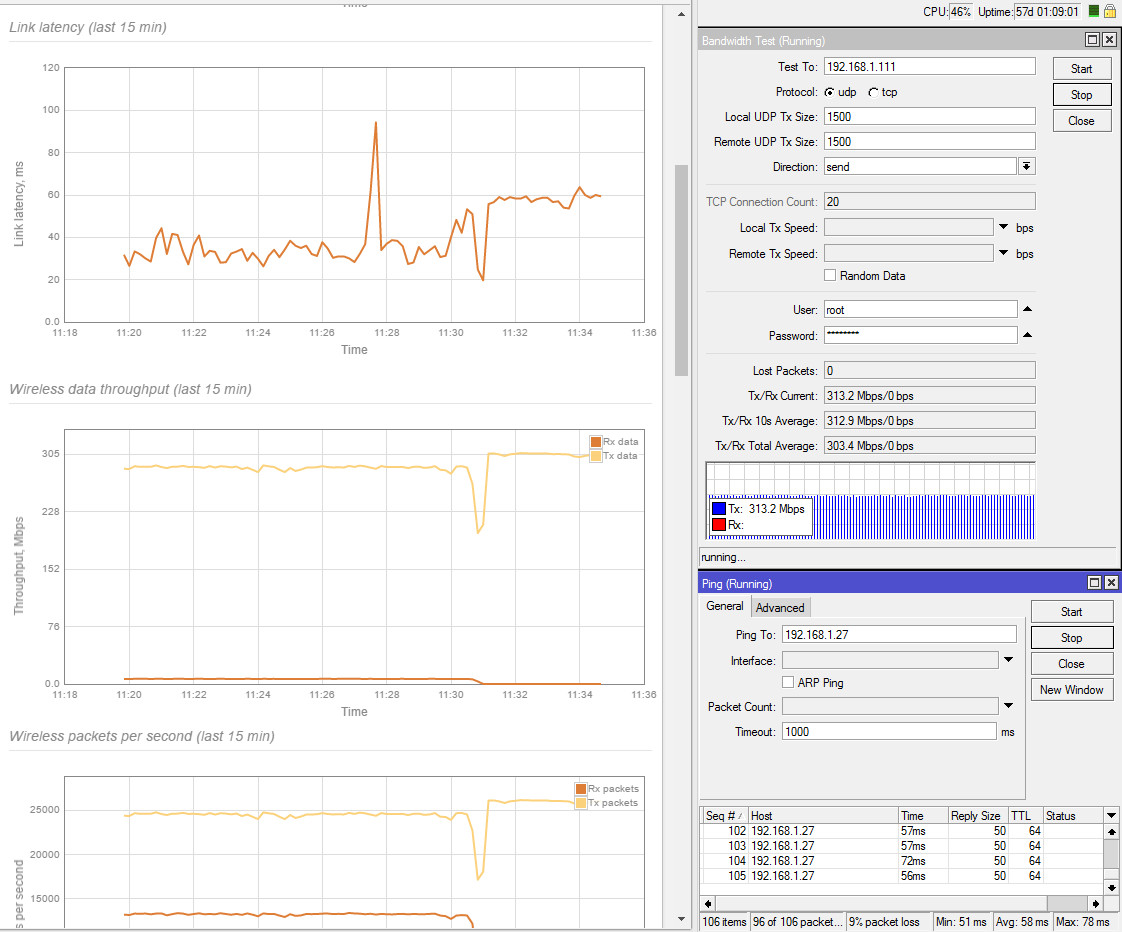Click the blue Tx color swatch
Image resolution: width=1122 pixels, height=932 pixels.
coord(719,509)
